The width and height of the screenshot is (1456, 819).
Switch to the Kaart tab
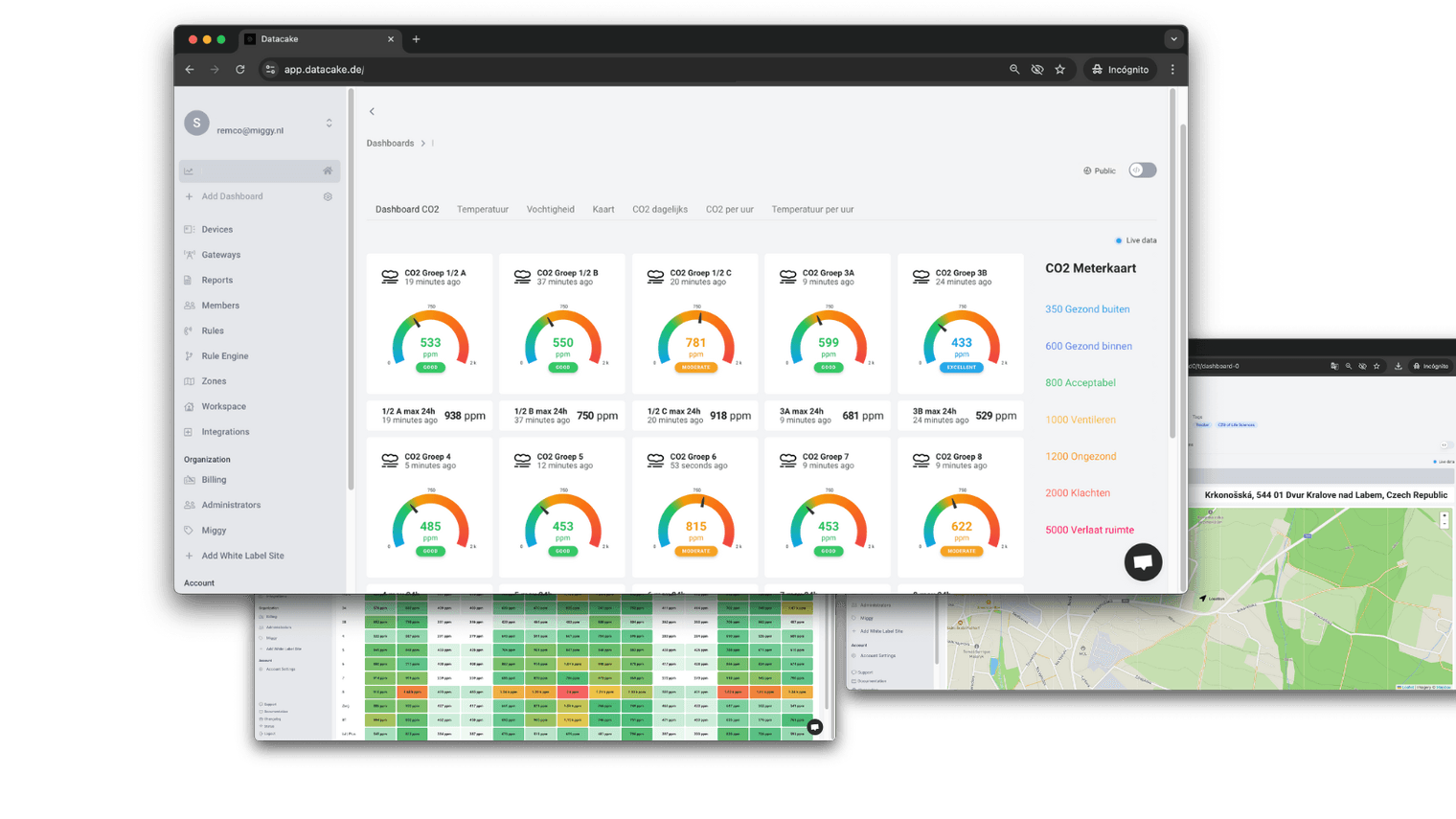603,210
